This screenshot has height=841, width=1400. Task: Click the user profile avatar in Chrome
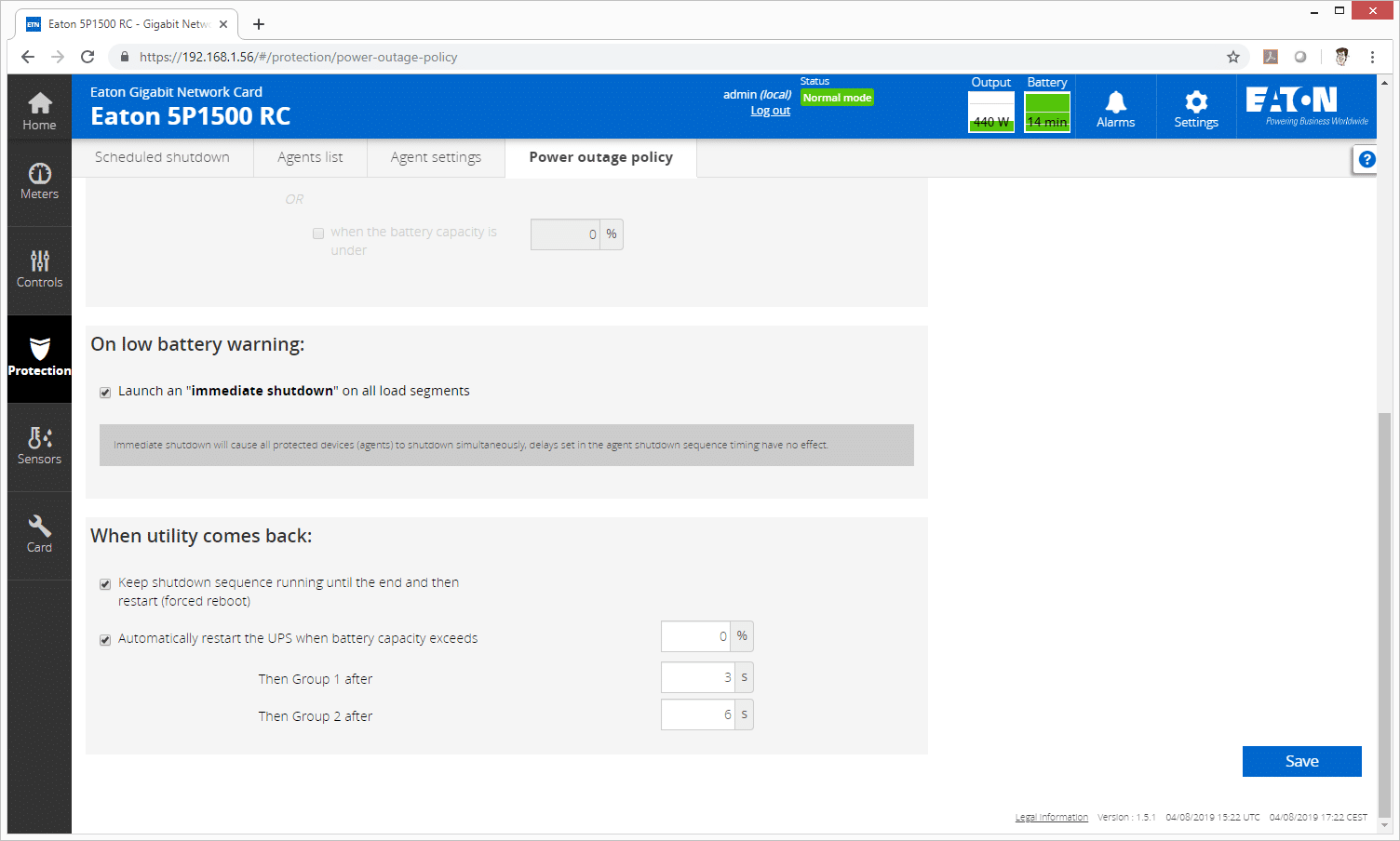click(1341, 57)
